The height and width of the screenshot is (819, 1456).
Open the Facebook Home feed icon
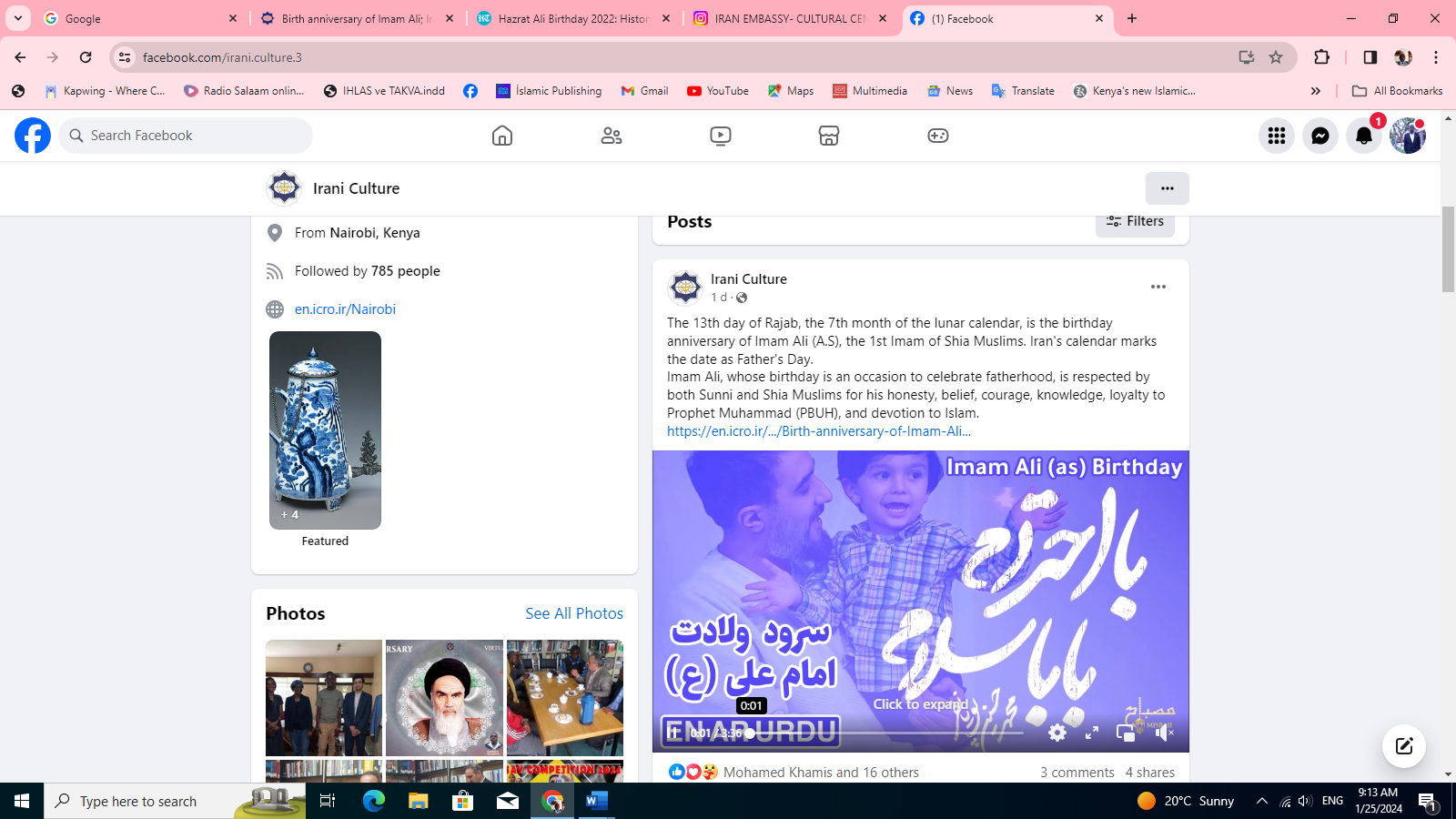pyautogui.click(x=501, y=136)
